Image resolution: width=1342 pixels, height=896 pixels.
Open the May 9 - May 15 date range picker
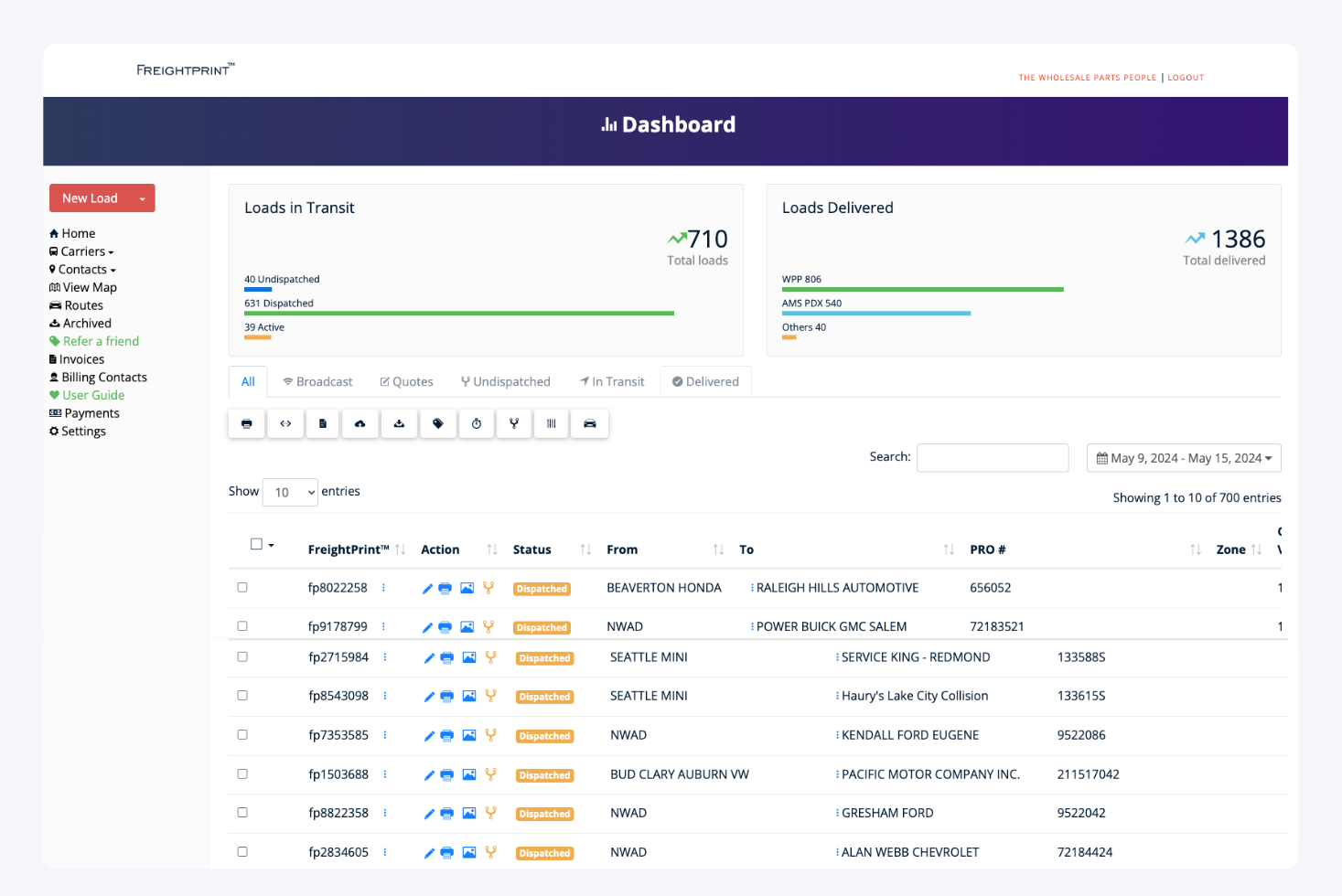pos(1183,457)
